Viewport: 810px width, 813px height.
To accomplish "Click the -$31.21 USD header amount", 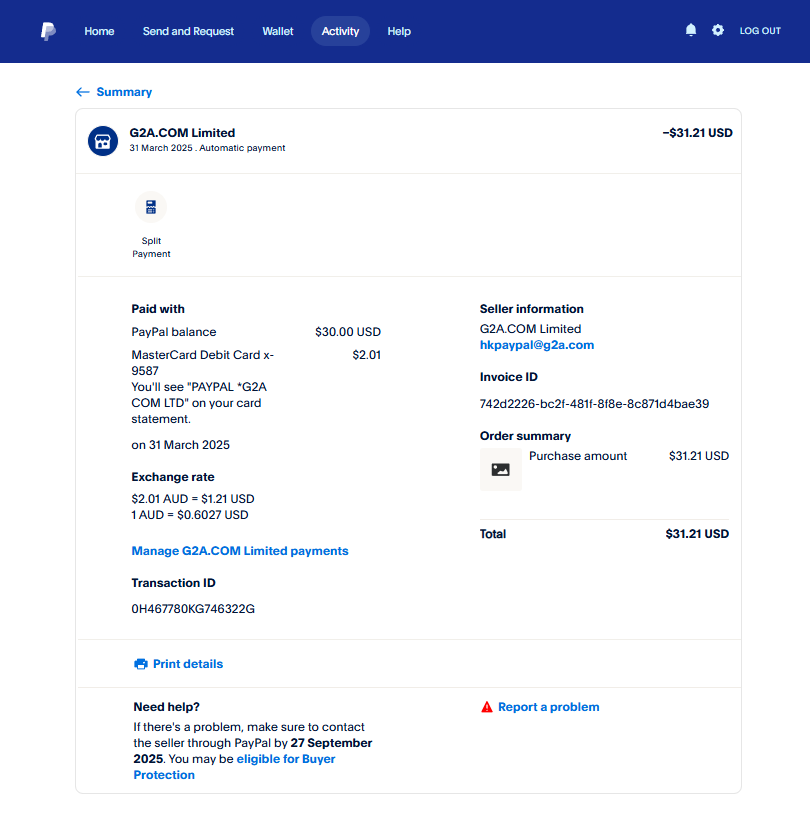I will point(697,133).
